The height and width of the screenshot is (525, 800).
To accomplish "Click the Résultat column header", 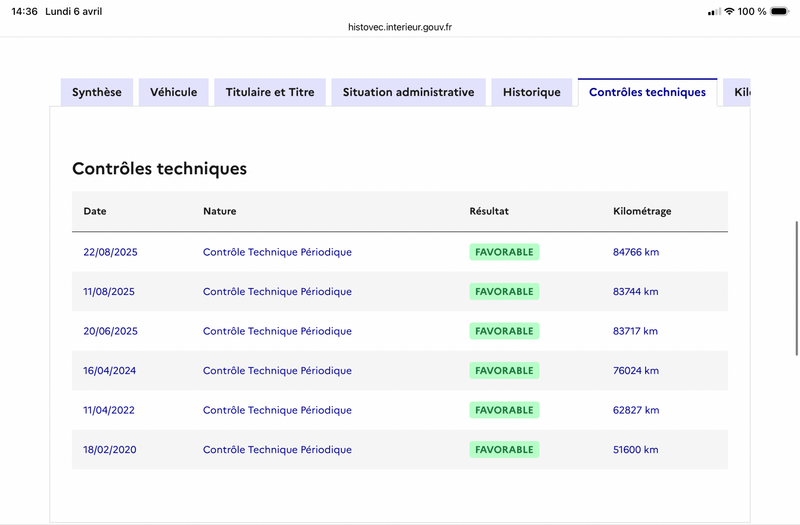I will coord(489,211).
